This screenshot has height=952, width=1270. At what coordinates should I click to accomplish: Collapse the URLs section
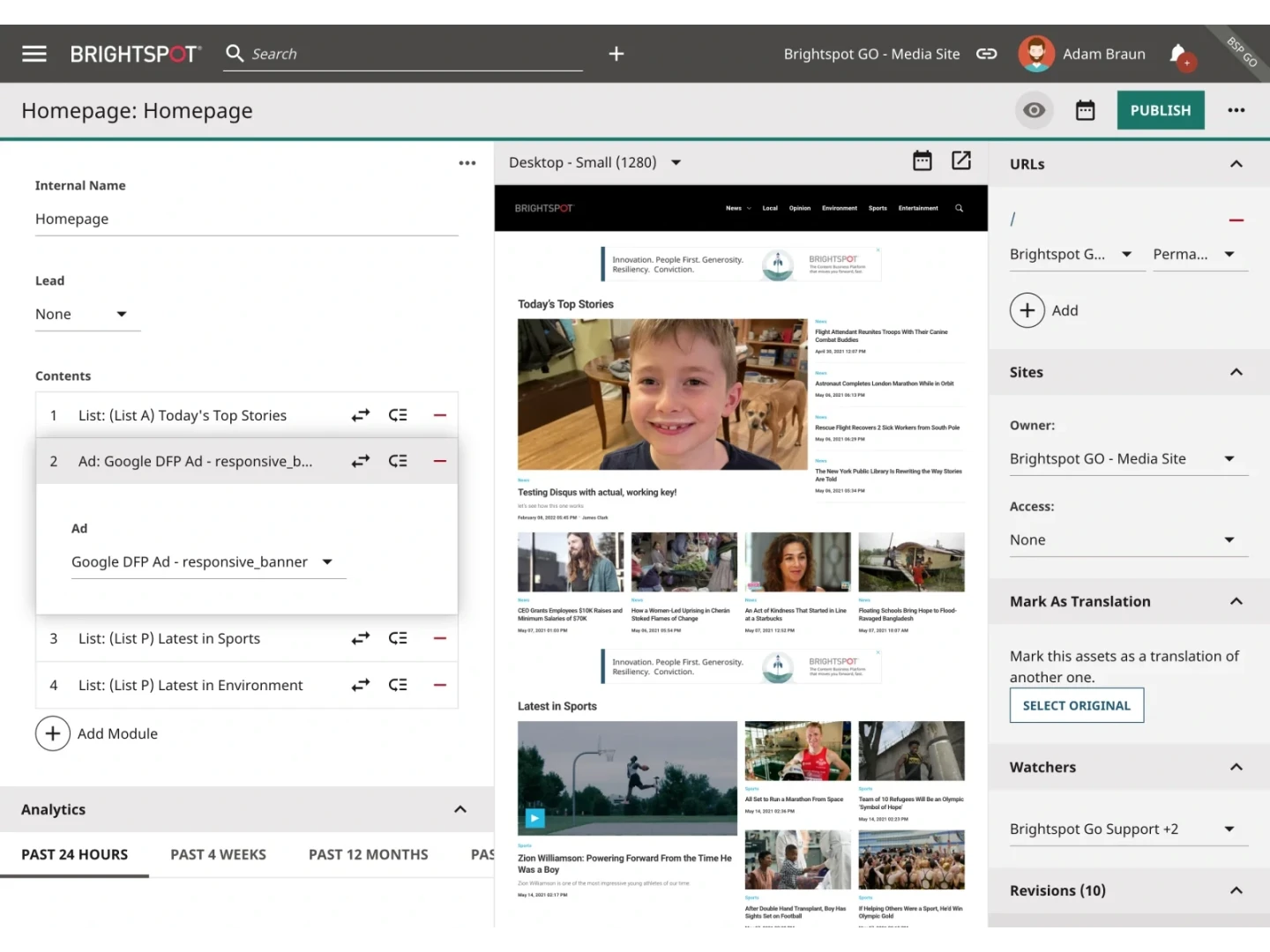pyautogui.click(x=1236, y=164)
